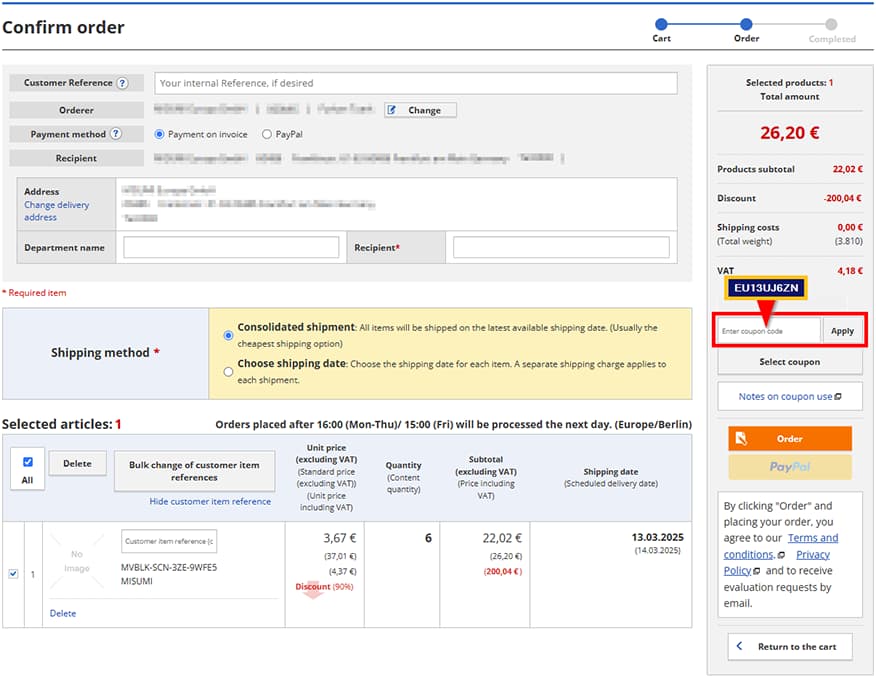The height and width of the screenshot is (676, 876).
Task: Open the Terms and conditions link
Action: point(780,546)
